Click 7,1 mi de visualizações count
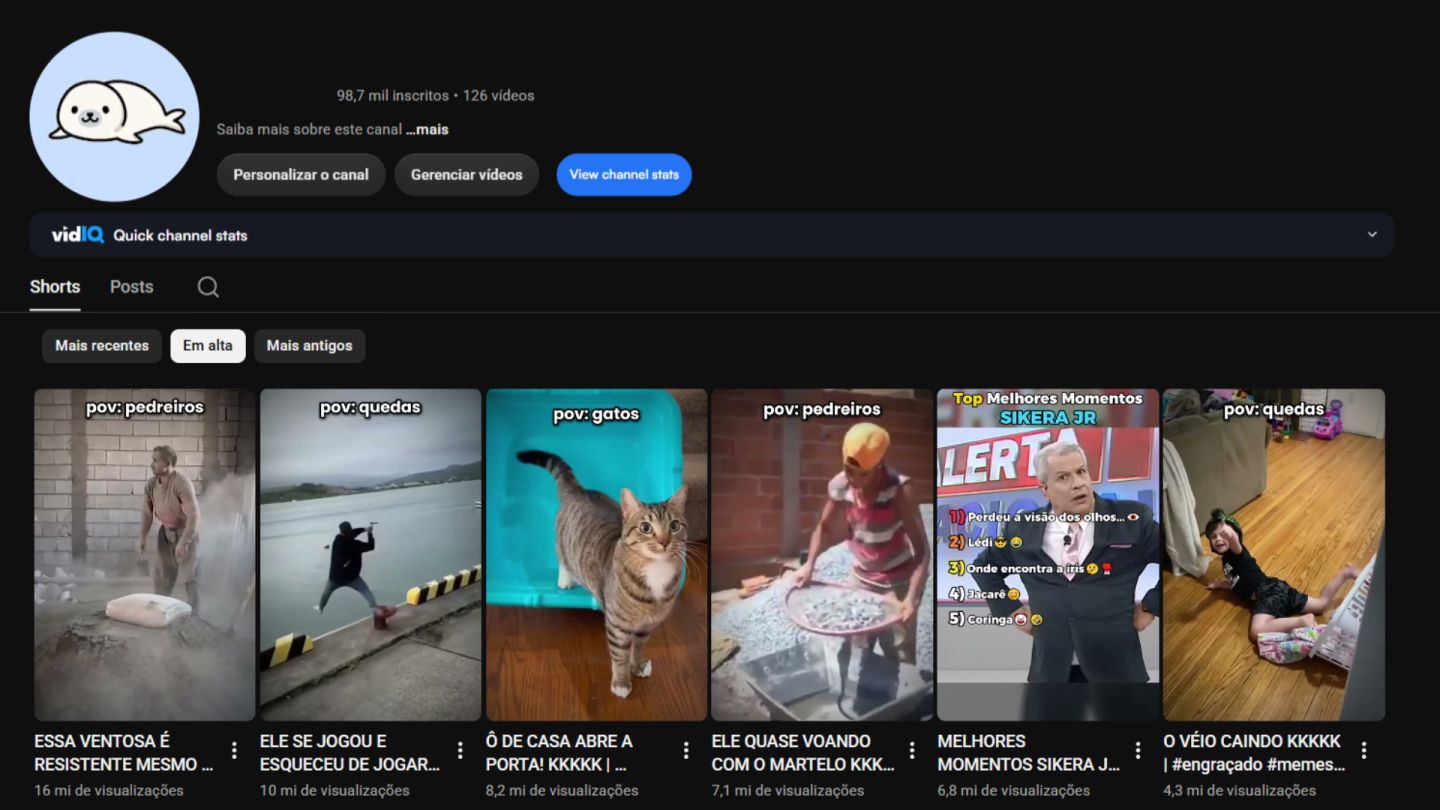The image size is (1440, 810). pyautogui.click(x=787, y=790)
